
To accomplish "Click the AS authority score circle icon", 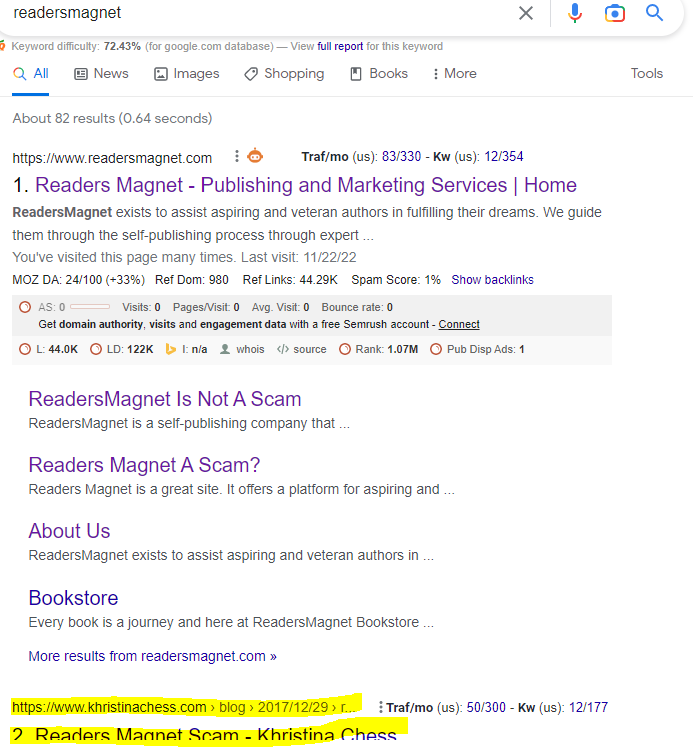I will click(x=25, y=307).
